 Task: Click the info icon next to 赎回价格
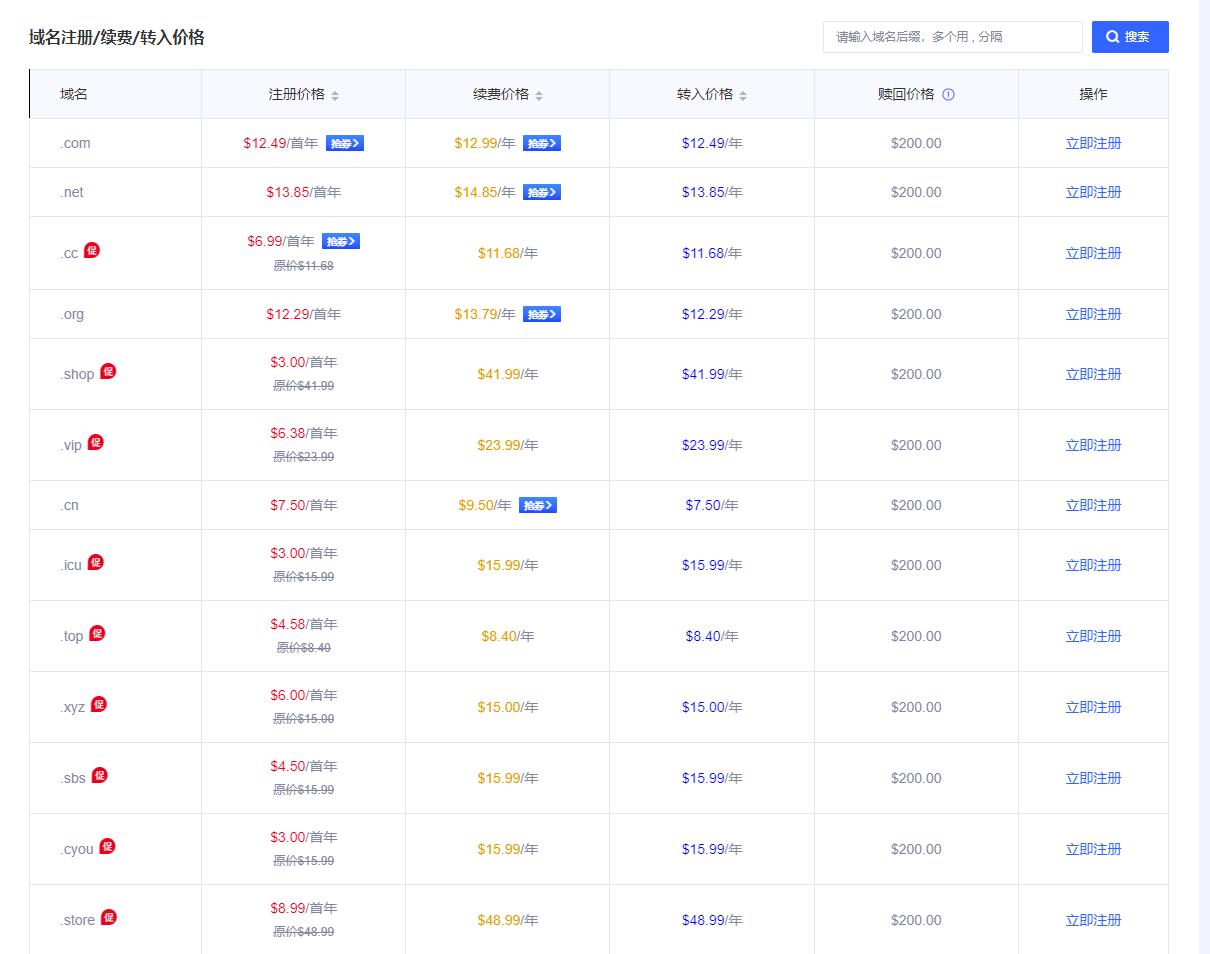coord(948,95)
